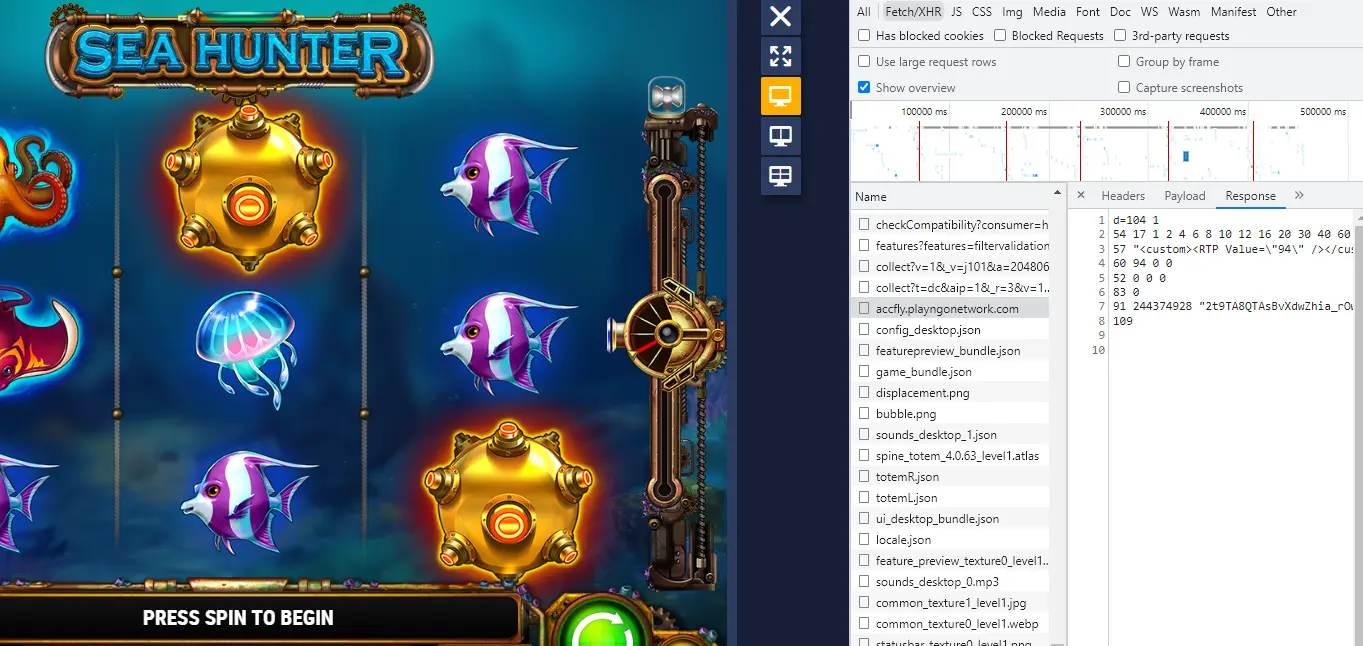The width and height of the screenshot is (1363, 646).
Task: Click the brass gauge dial beside the reels
Action: pyautogui.click(x=668, y=334)
